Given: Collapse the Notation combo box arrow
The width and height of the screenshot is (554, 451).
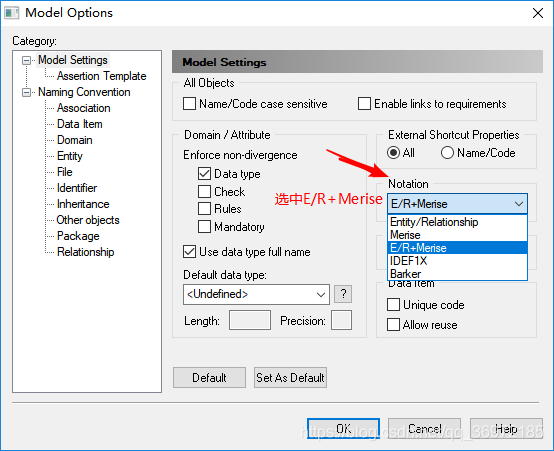Looking at the screenshot, I should click(x=519, y=204).
